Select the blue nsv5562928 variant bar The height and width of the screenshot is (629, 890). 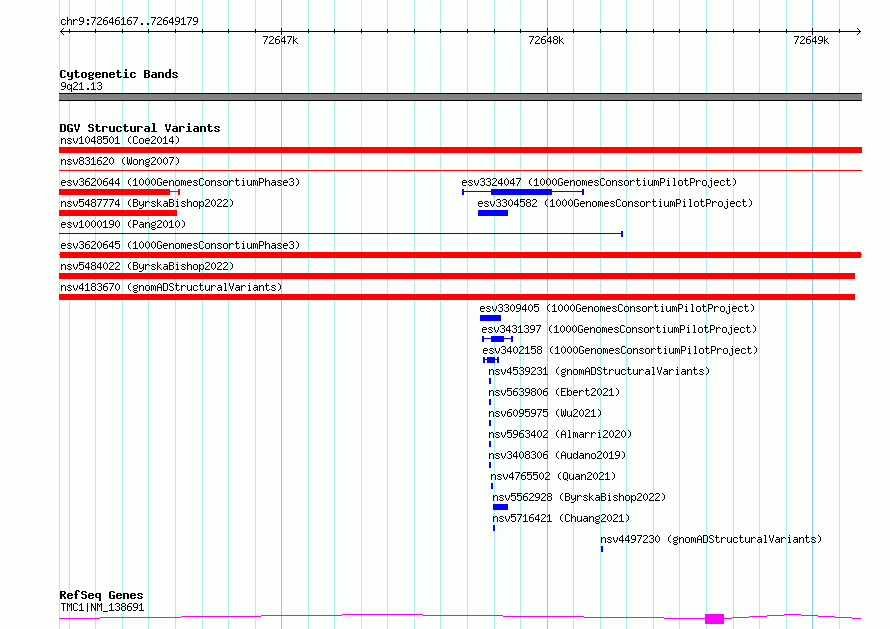[500, 507]
